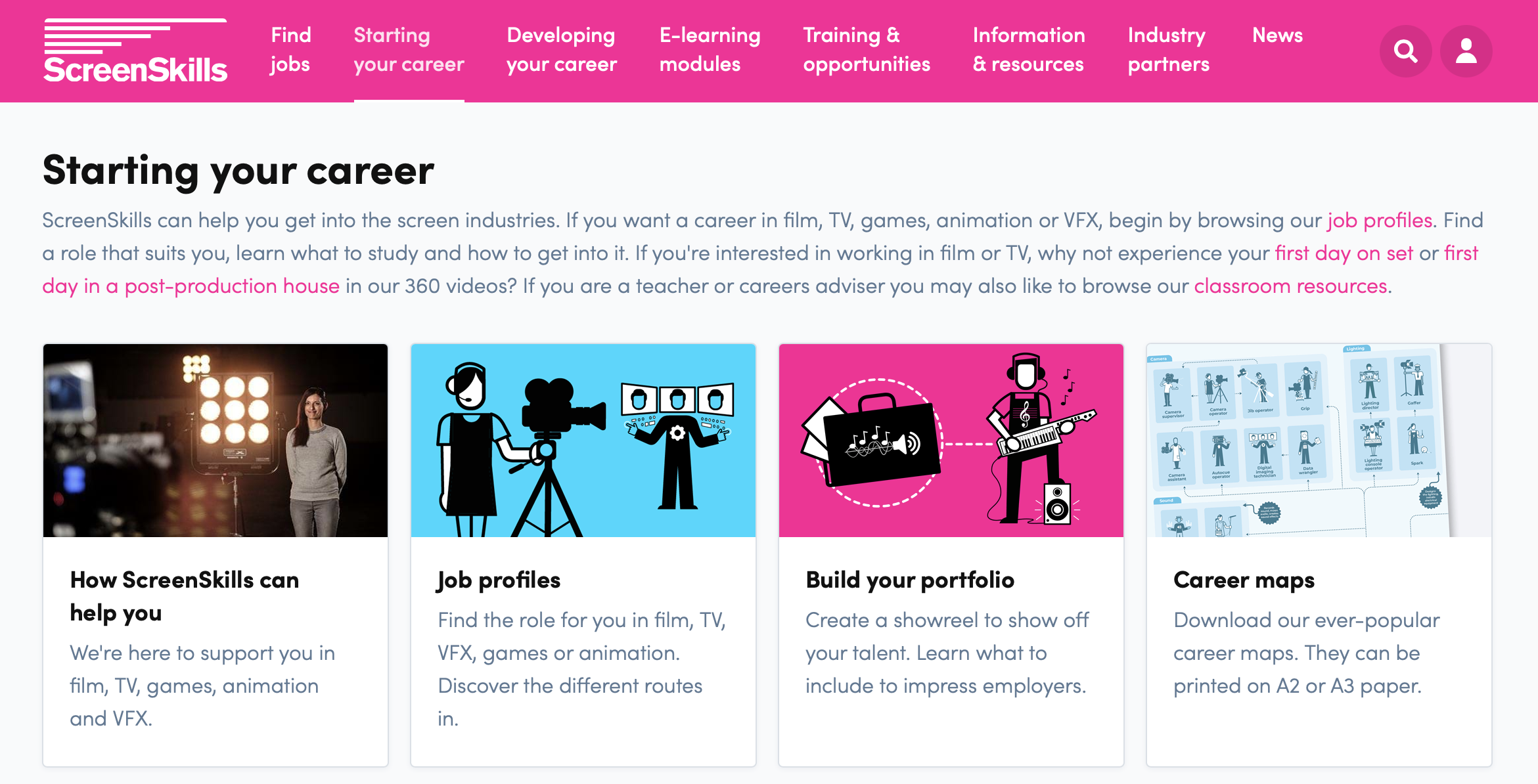Click the ScreenSkills logo
Viewport: 1538px width, 784px height.
(135, 51)
